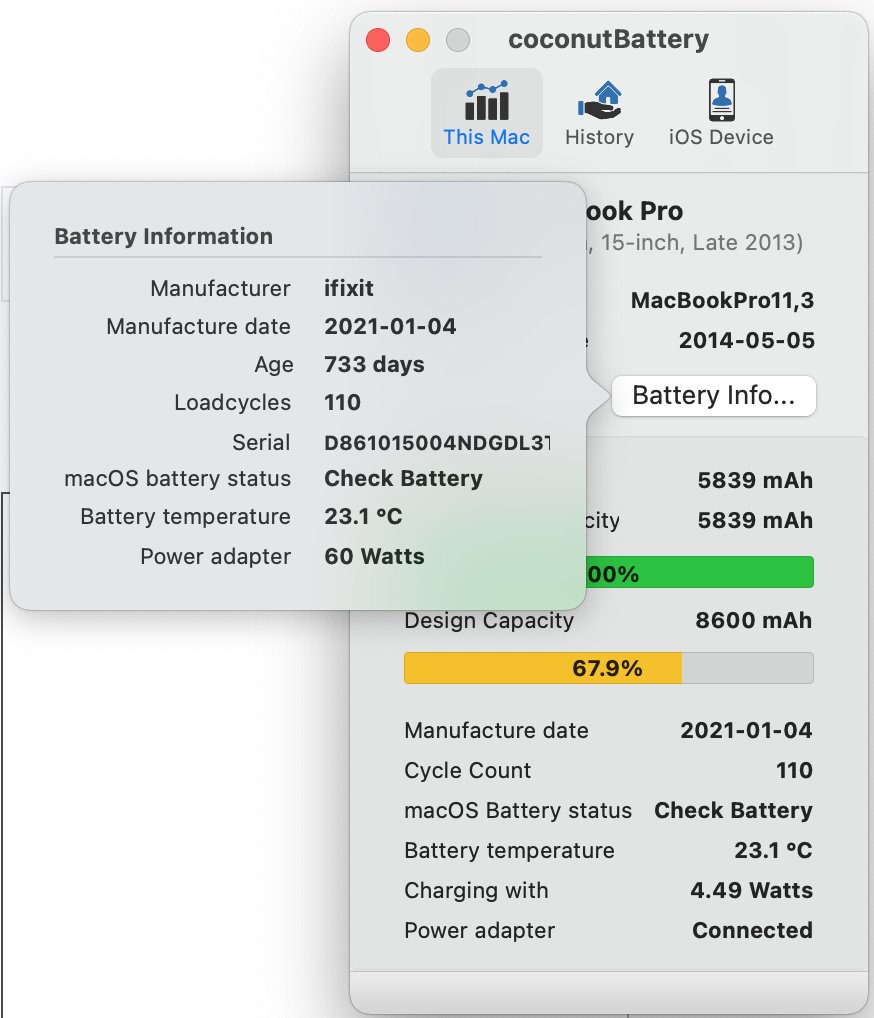Click the model identifier MacBookPro11,3
Viewport: 874px width, 1018px height.
(x=722, y=301)
